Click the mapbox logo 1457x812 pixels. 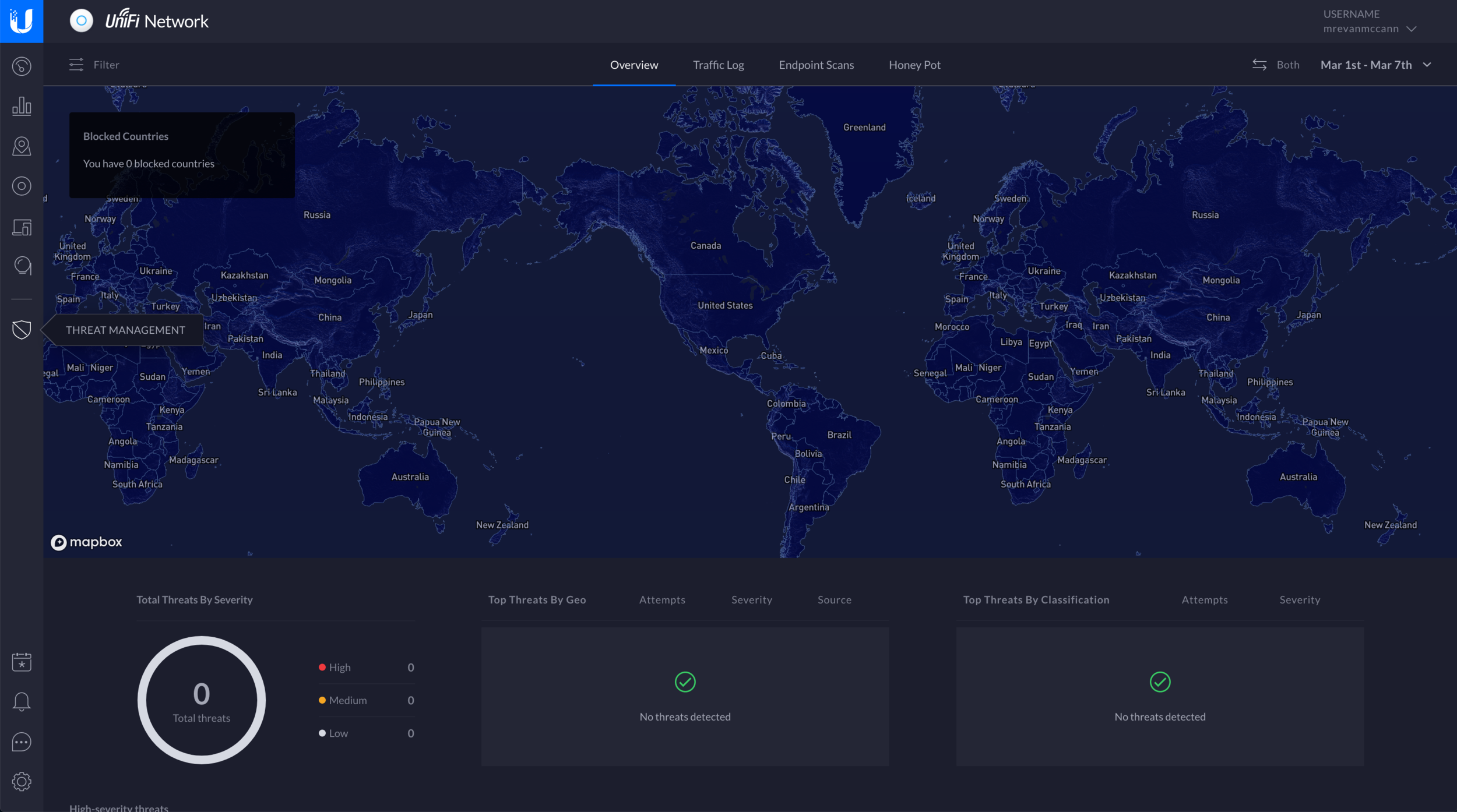coord(86,542)
